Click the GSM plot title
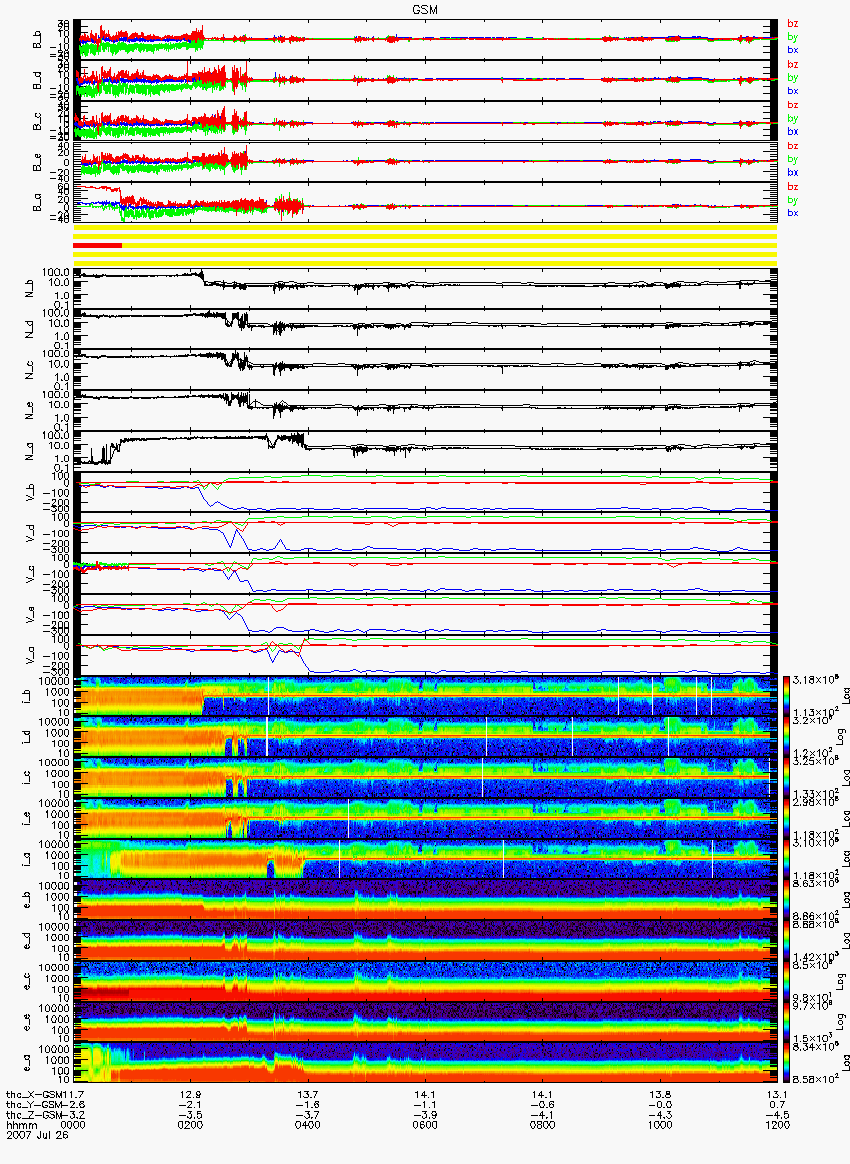The height and width of the screenshot is (1164, 850). [x=425, y=10]
